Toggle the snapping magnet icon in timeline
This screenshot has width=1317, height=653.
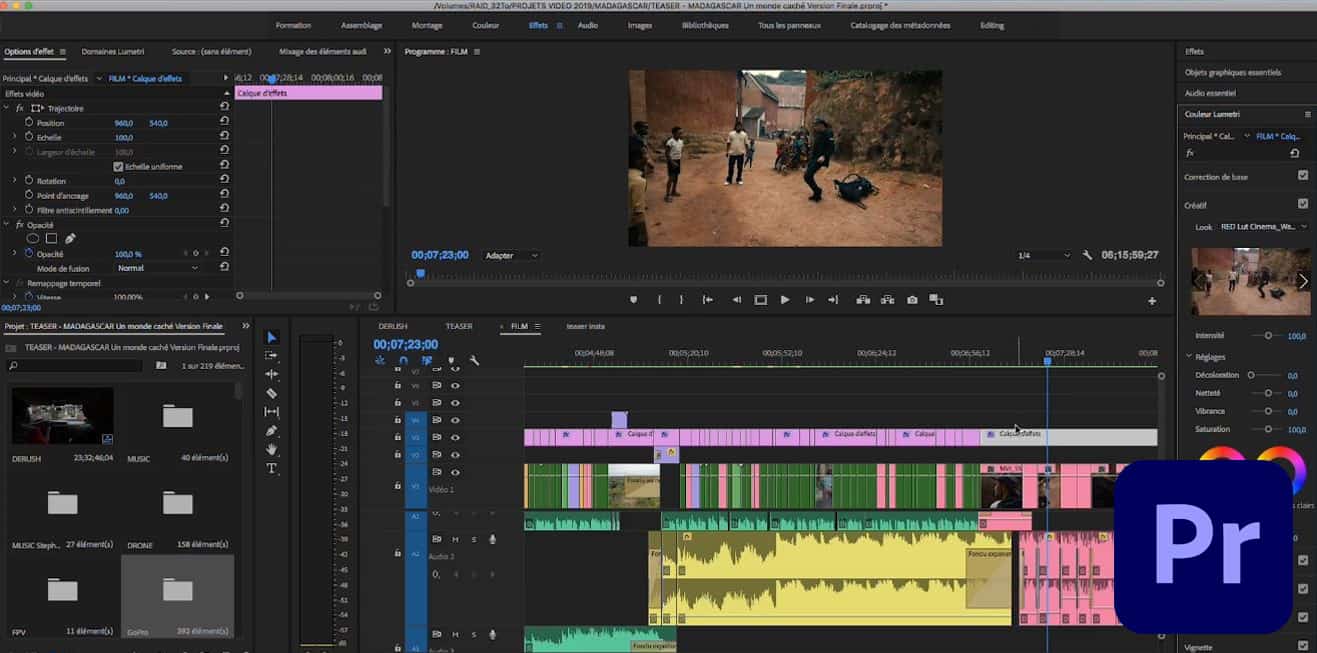(404, 360)
